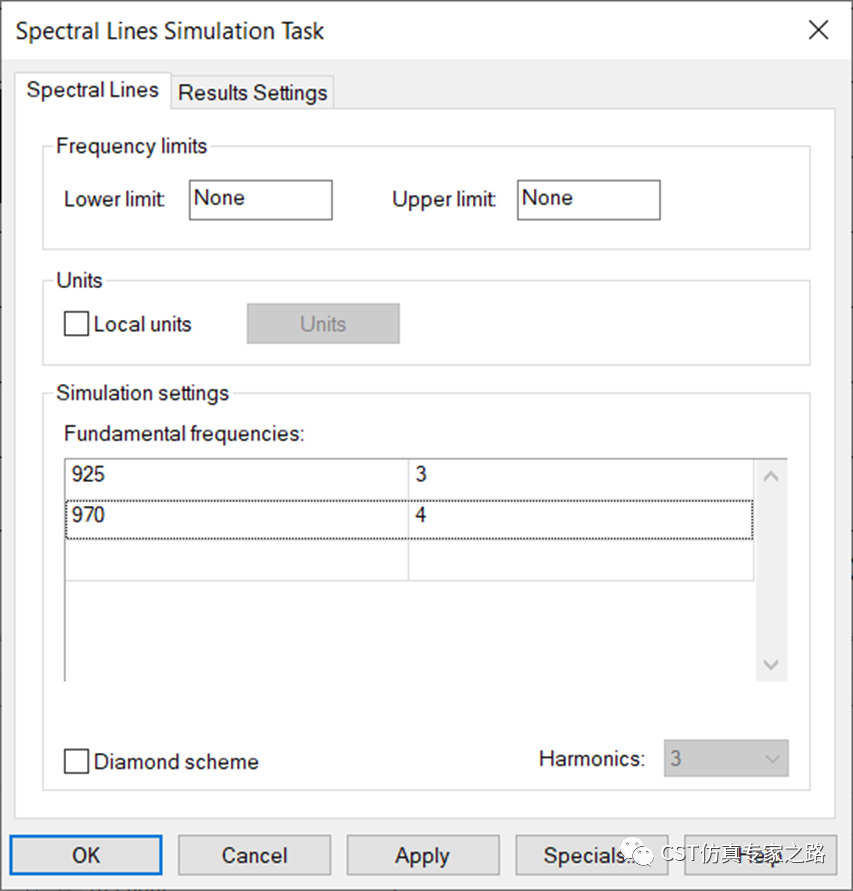
Task: Click the Apply button
Action: (422, 856)
